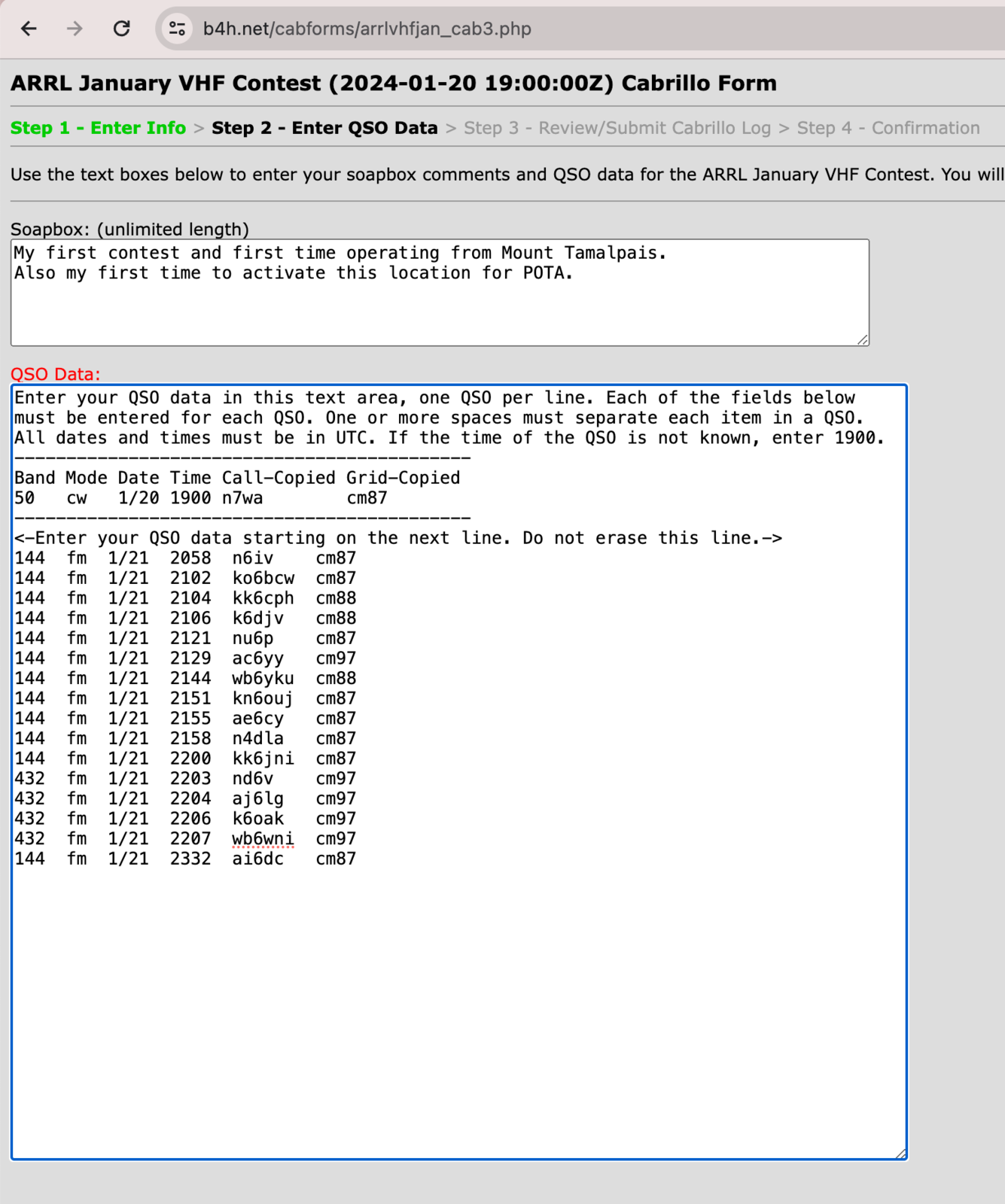
Task: Click the callsign kk6jni in QSO list
Action: (x=263, y=759)
